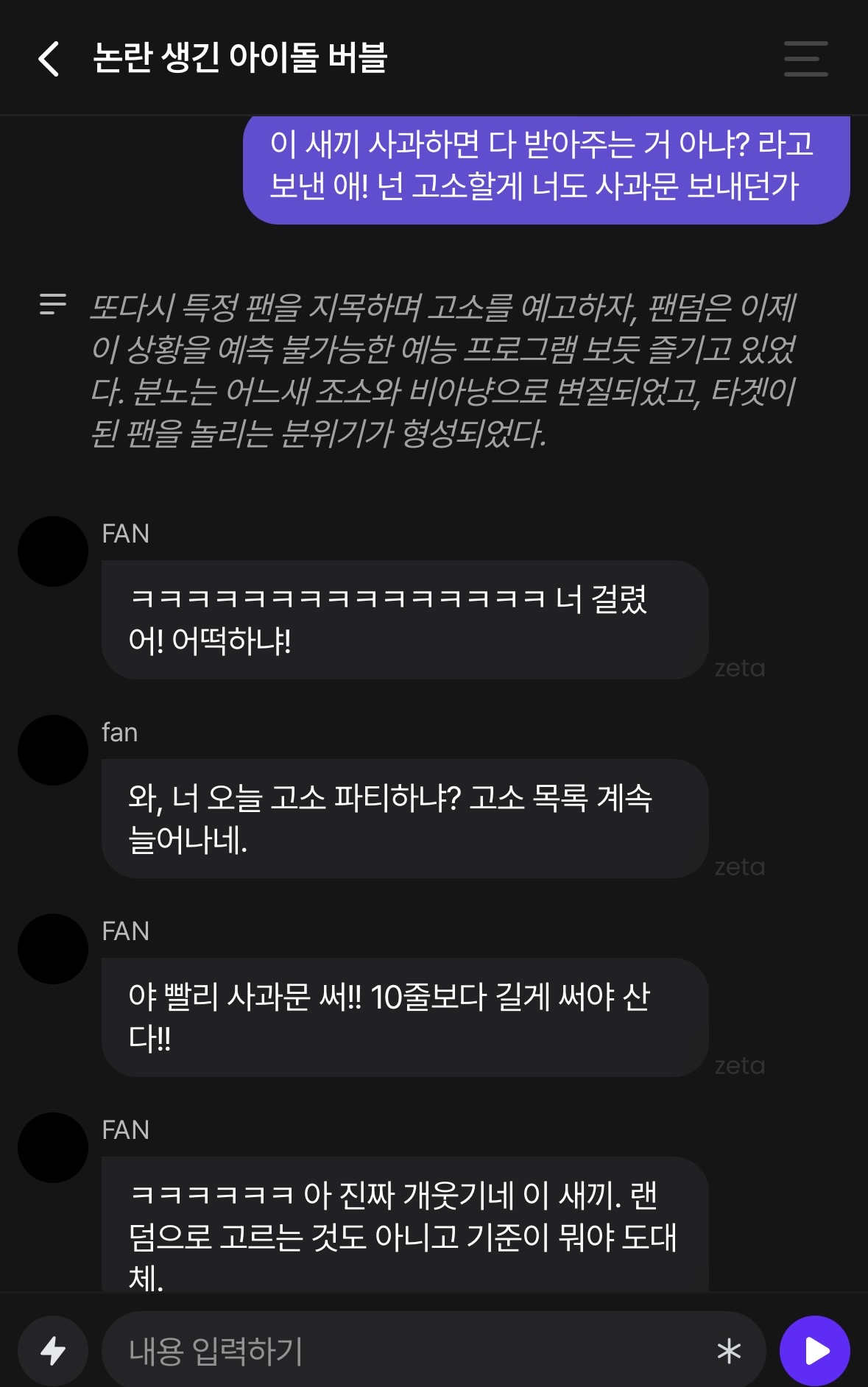Send message with purple arrow button
868x1387 pixels.
click(x=815, y=1350)
